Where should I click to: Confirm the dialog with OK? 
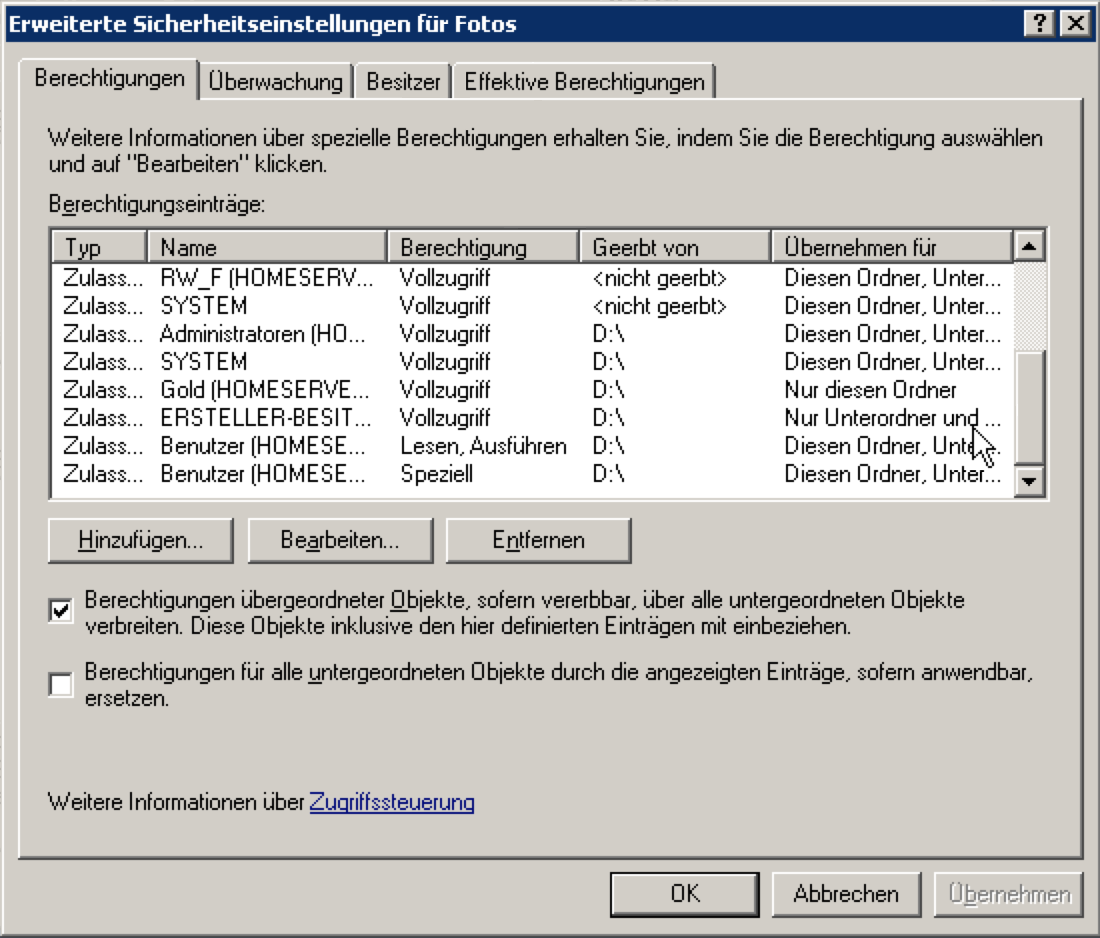coord(685,893)
